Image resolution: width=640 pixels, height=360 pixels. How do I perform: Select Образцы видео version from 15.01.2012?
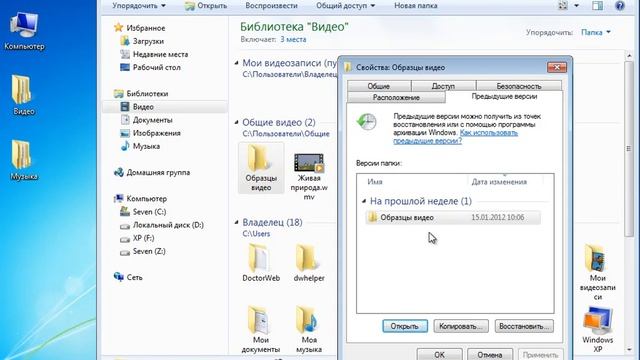click(x=453, y=218)
